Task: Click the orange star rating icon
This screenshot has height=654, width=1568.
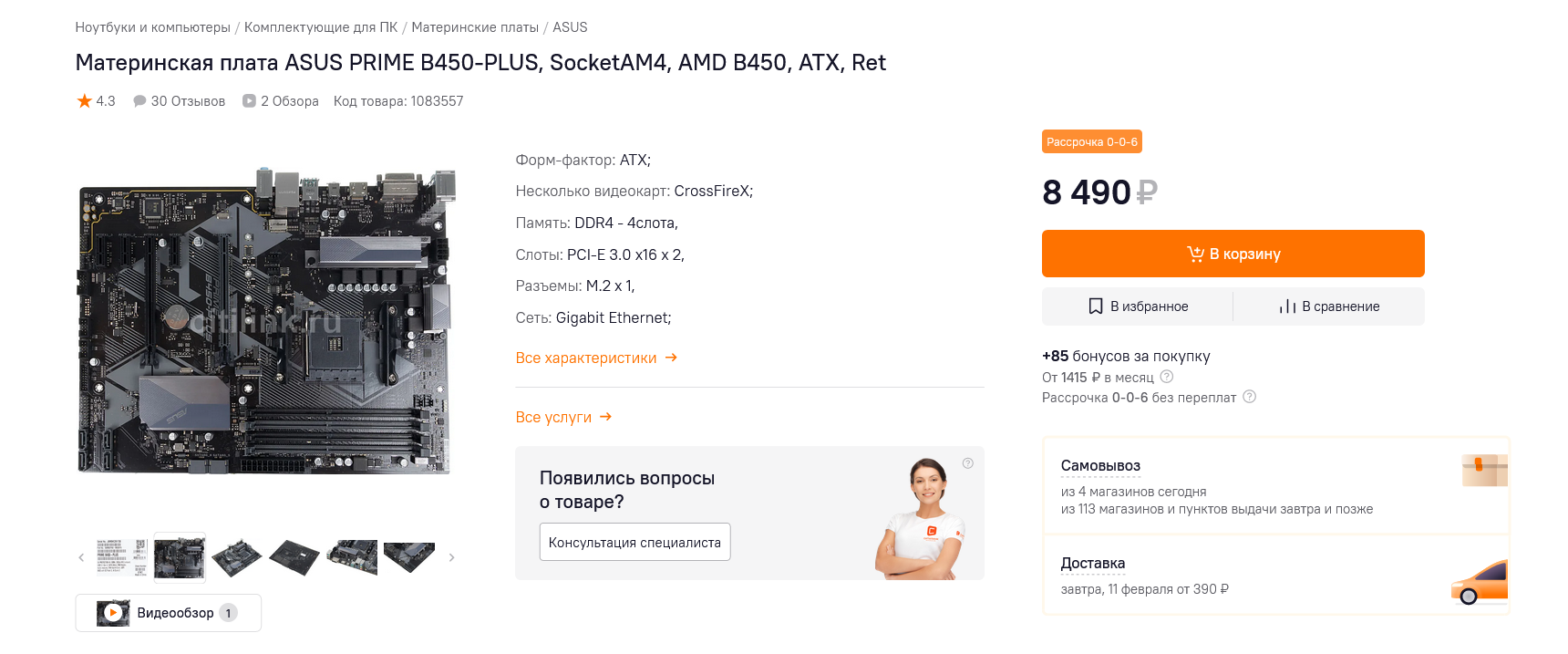Action: (x=84, y=101)
